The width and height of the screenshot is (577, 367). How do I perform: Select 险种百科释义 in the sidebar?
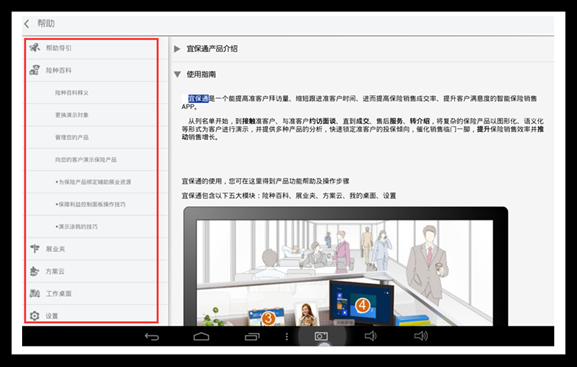(x=72, y=93)
